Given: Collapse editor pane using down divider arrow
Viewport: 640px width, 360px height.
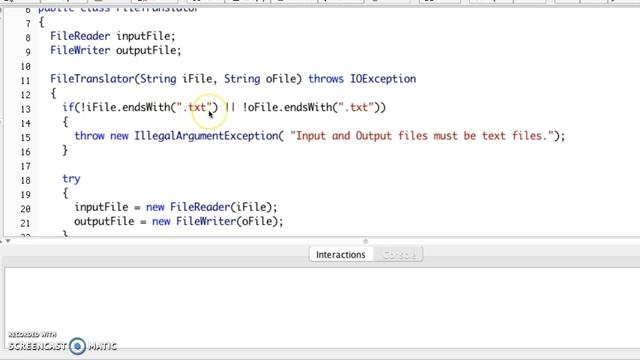Looking at the screenshot, I should (x=8, y=241).
